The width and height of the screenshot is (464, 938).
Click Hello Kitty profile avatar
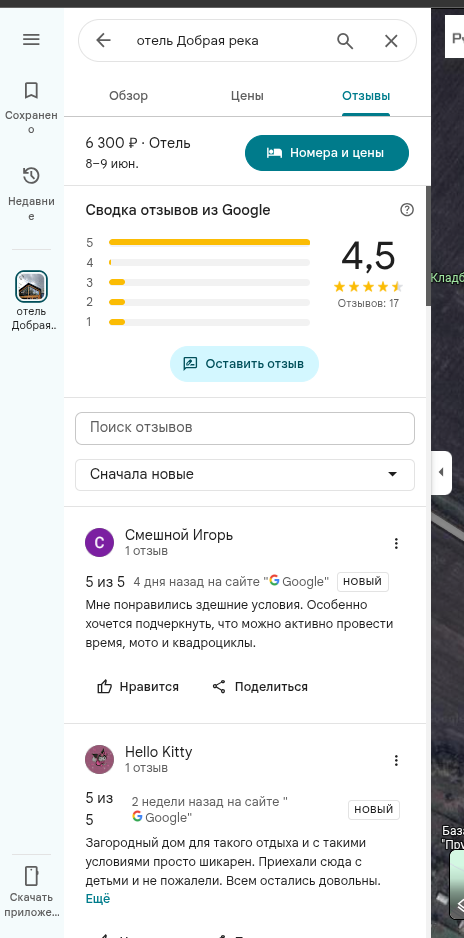tap(100, 760)
